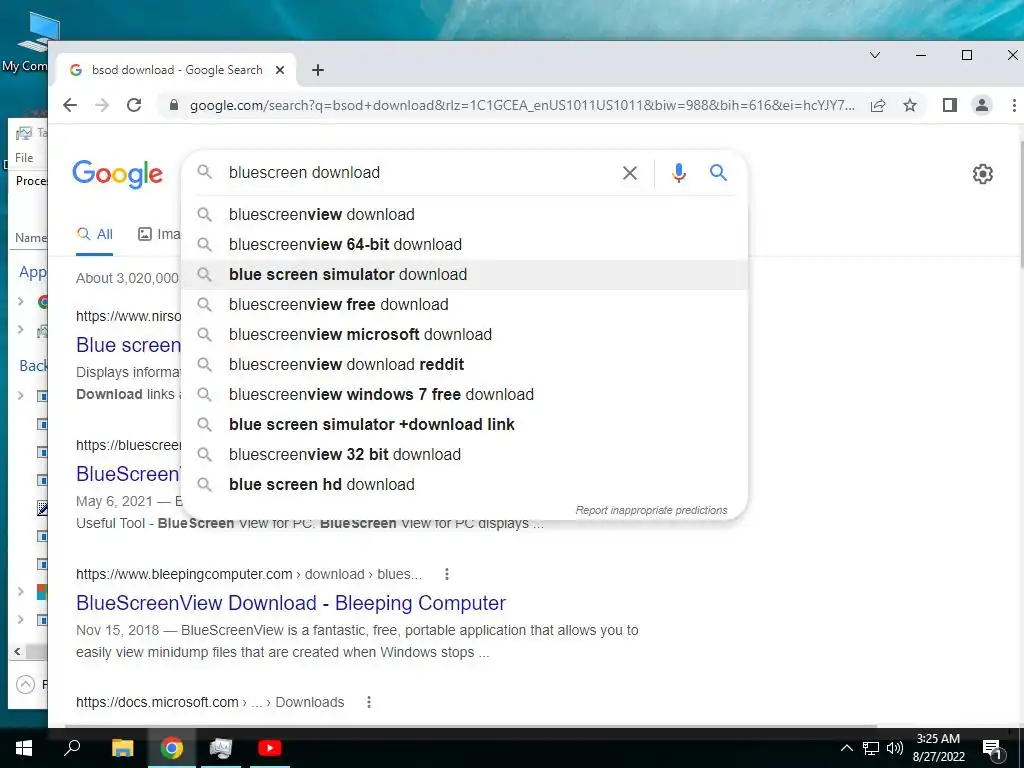1024x768 pixels.
Task: Open Chrome three-dot menu
Action: 1014,105
